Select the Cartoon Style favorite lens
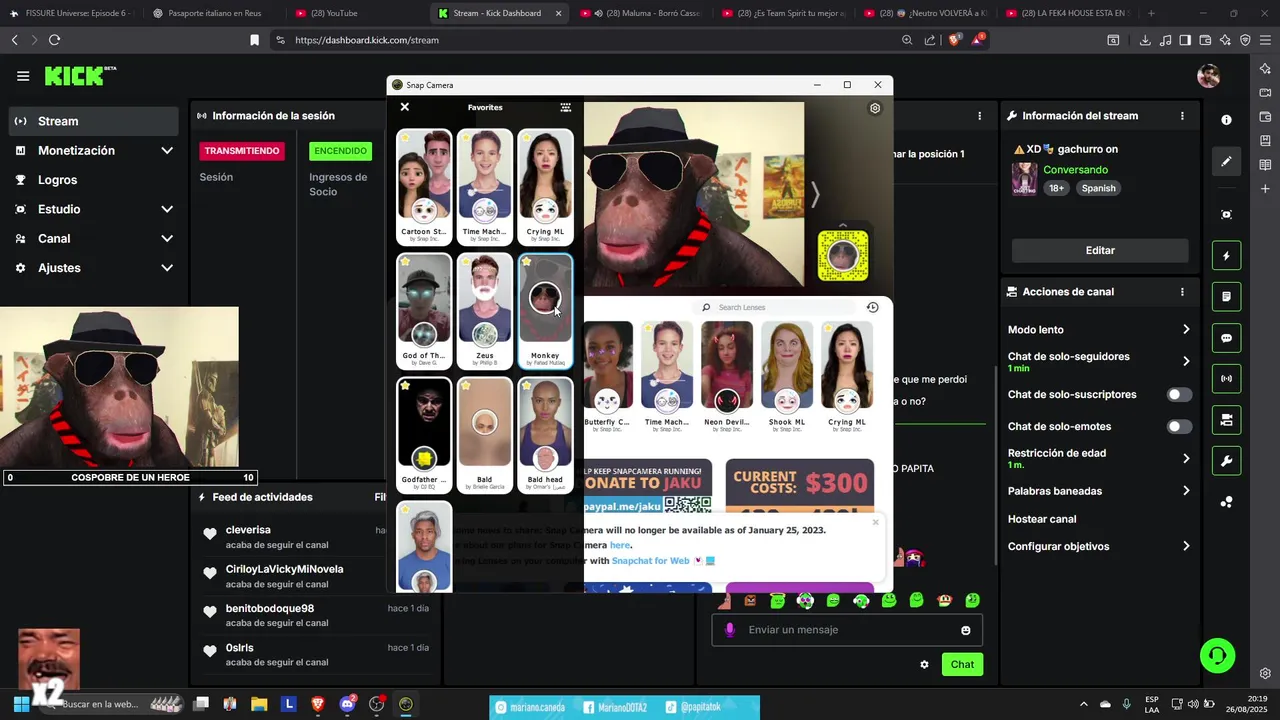Image resolution: width=1280 pixels, height=720 pixels. [424, 187]
